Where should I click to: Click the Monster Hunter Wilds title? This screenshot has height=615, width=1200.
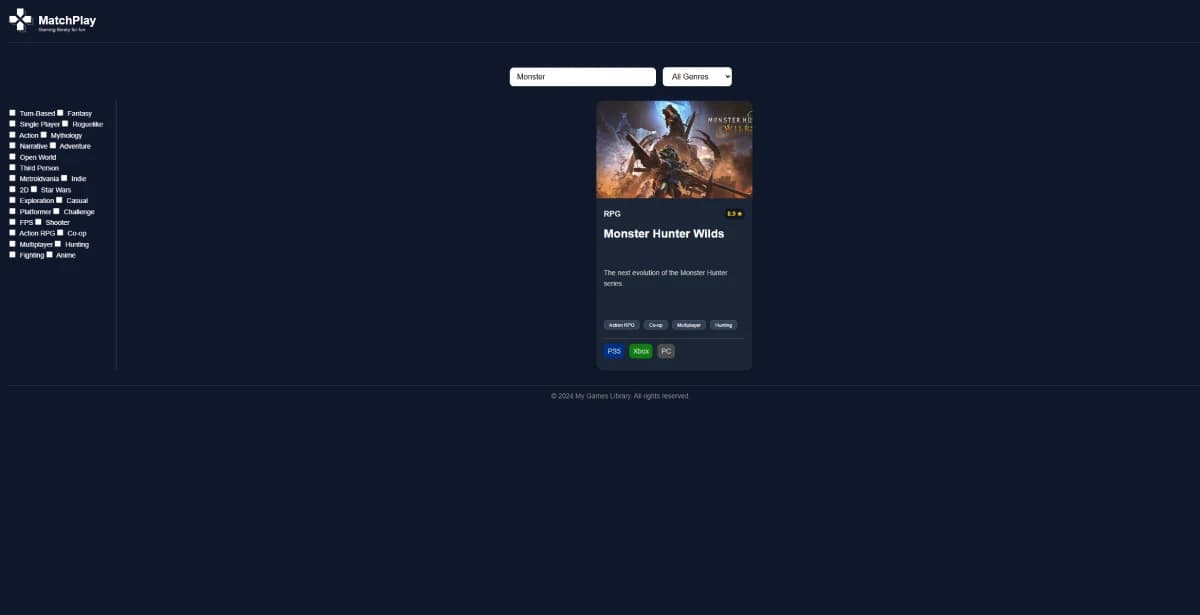(664, 234)
